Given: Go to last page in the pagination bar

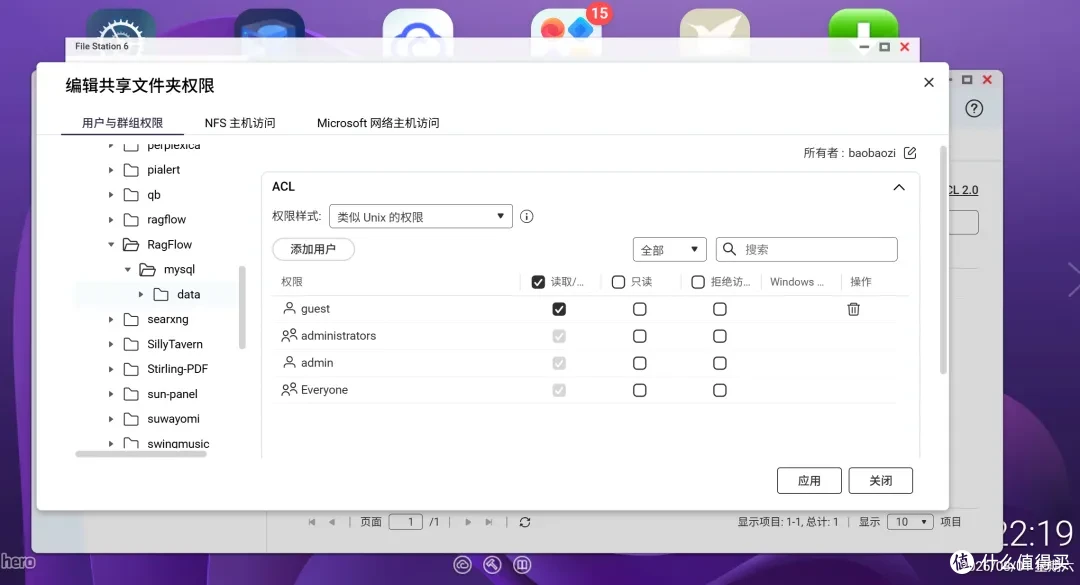Looking at the screenshot, I should click(488, 522).
